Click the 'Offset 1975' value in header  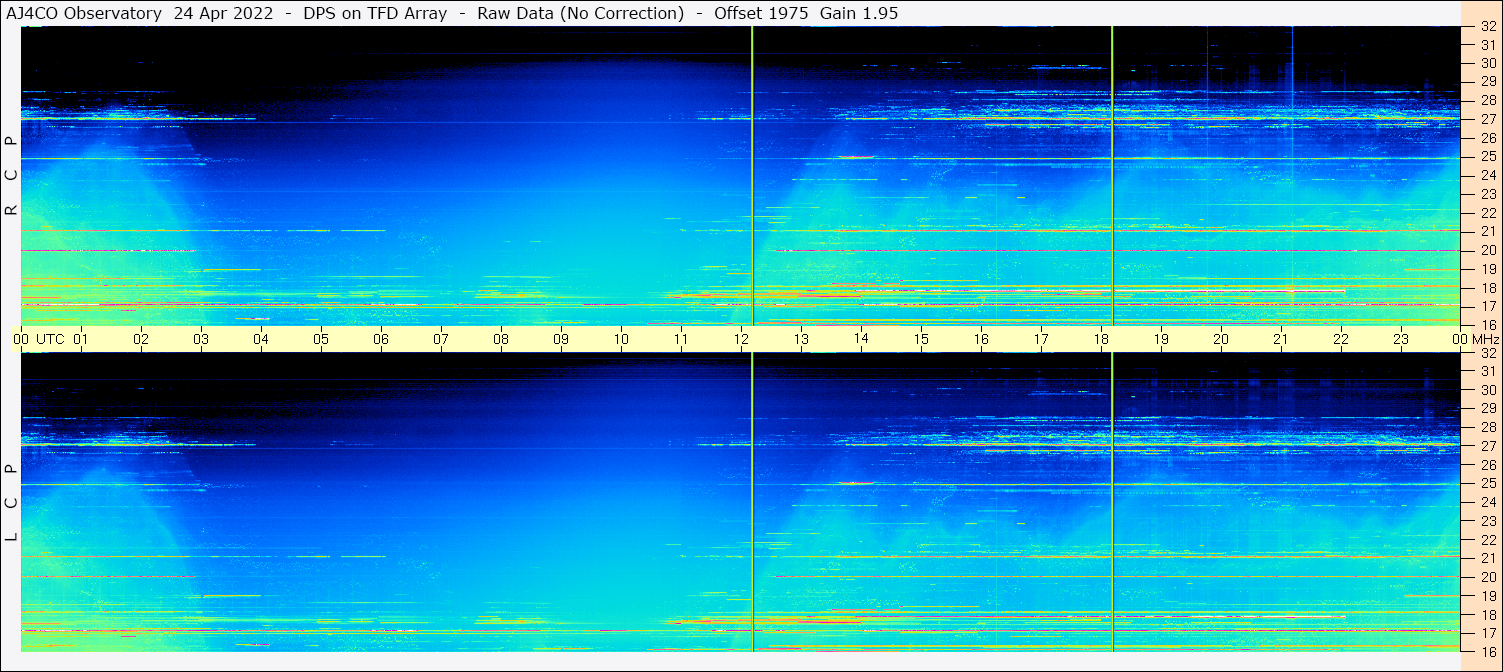click(761, 13)
